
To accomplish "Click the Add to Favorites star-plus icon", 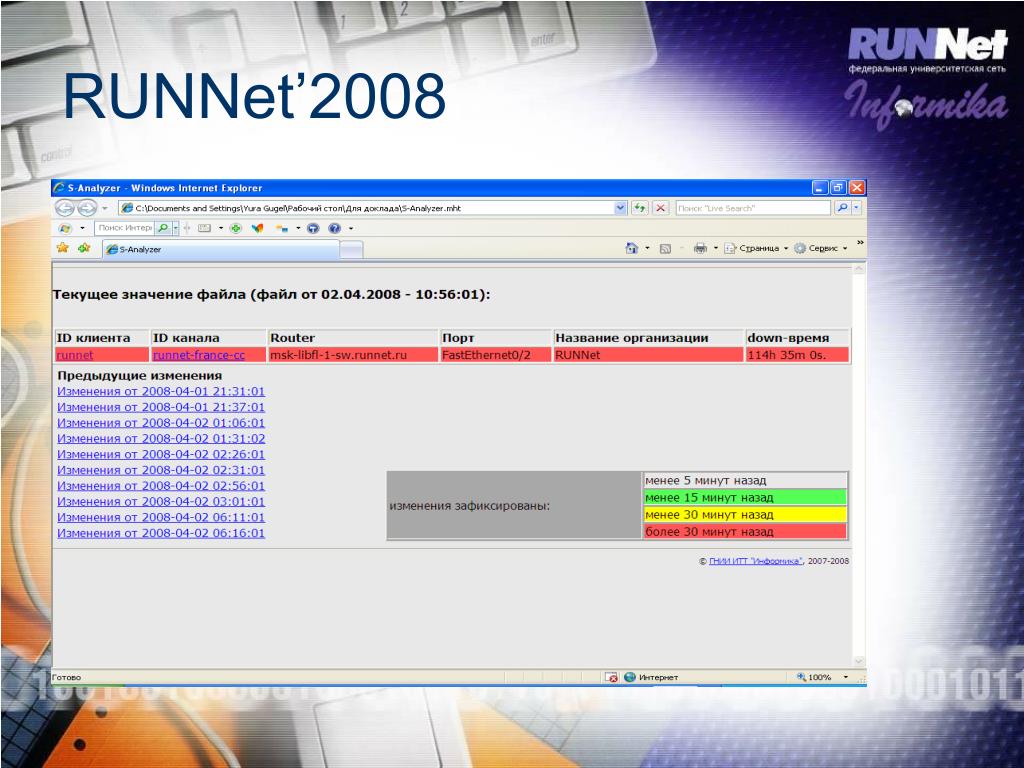I will (x=84, y=248).
